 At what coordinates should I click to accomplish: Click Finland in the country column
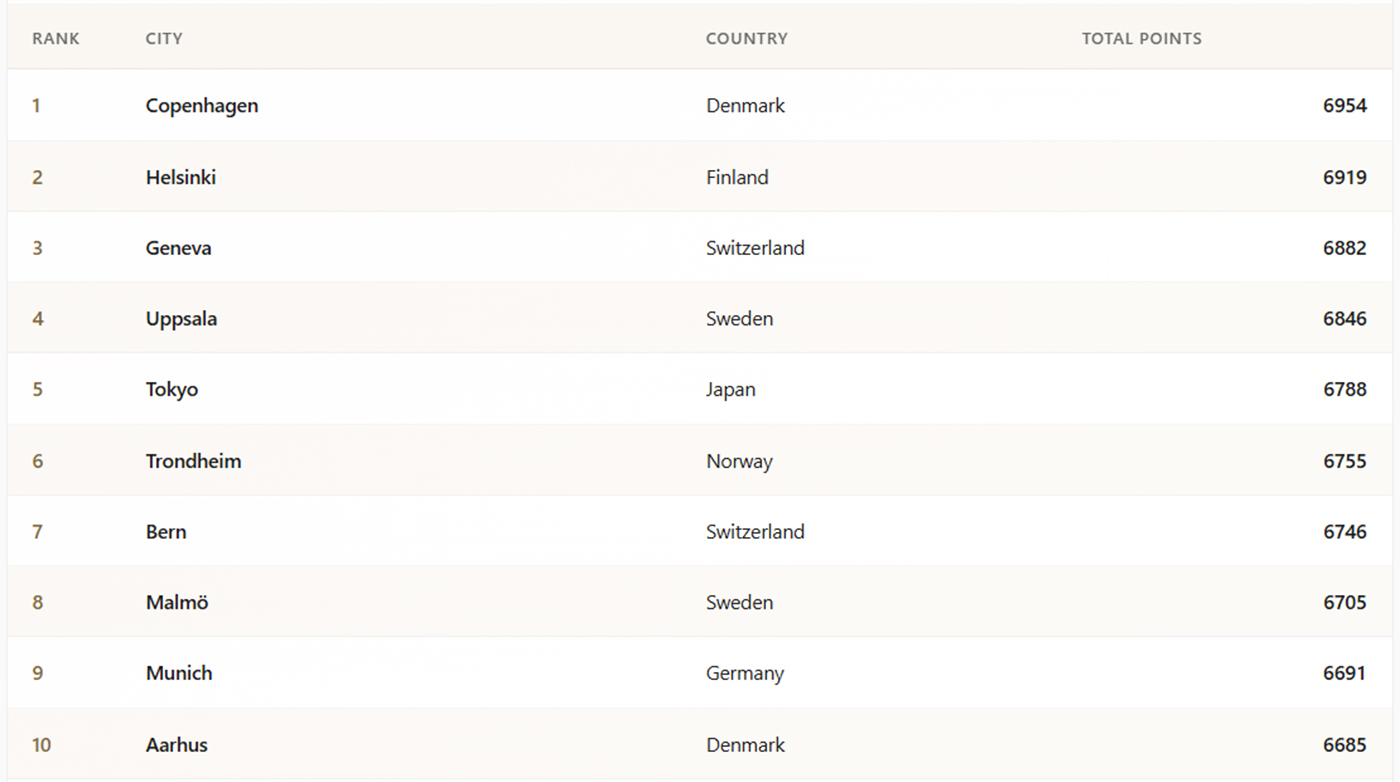pyautogui.click(x=737, y=177)
